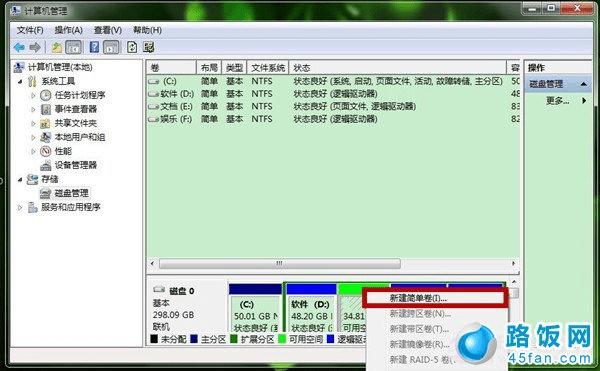The height and width of the screenshot is (371, 600).
Task: Click 更多... in the actions pane
Action: coord(558,101)
